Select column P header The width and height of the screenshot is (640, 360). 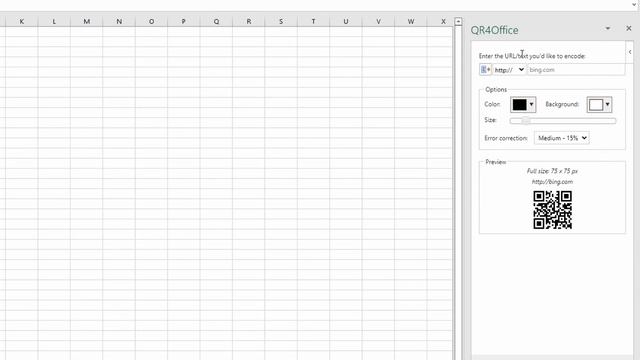[184, 21]
